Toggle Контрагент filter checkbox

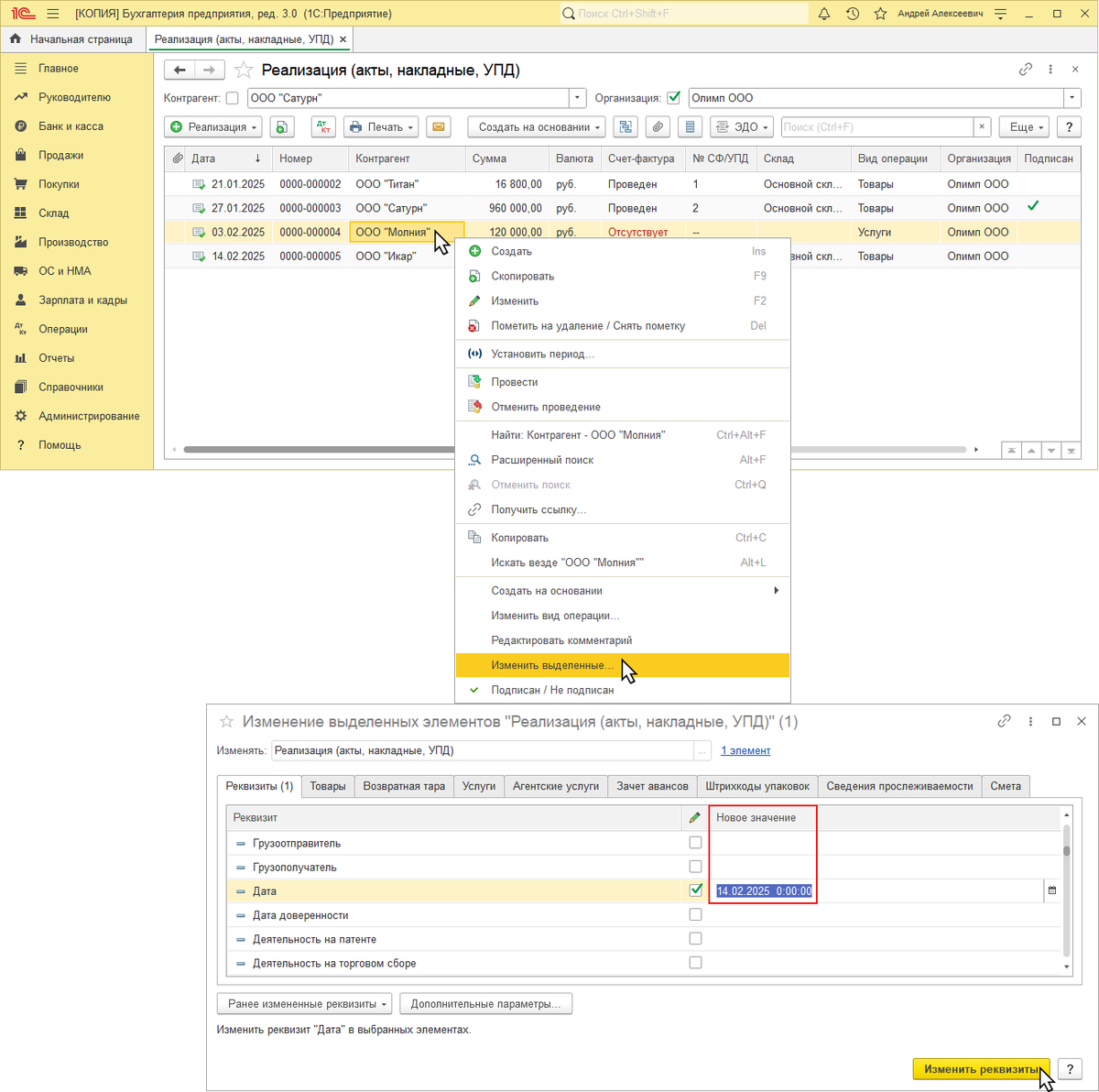[x=232, y=98]
